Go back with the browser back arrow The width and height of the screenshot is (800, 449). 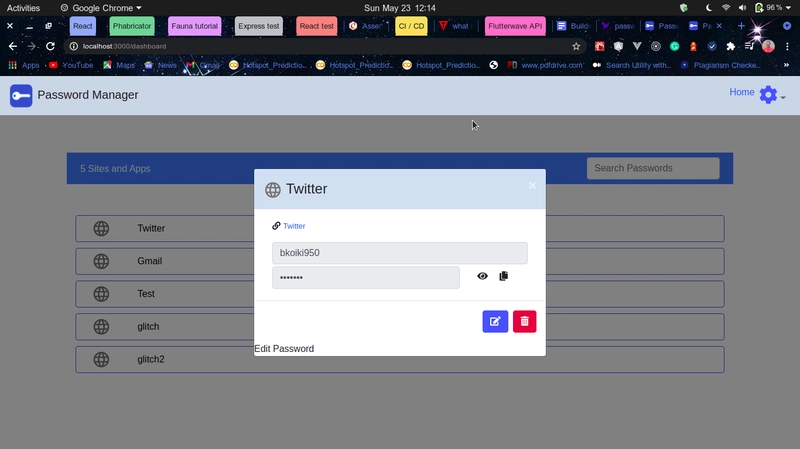[13, 46]
